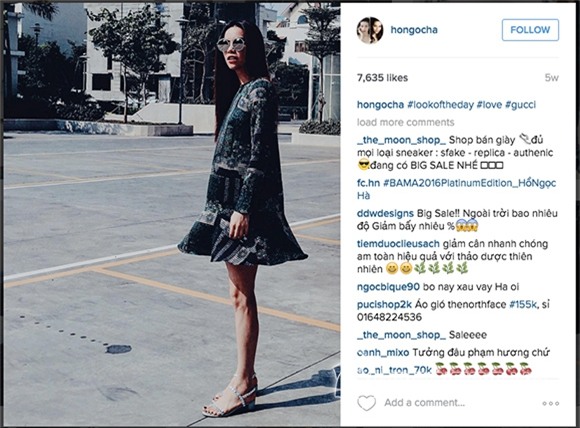Open the three-dot more options menu
Image resolution: width=580 pixels, height=428 pixels.
550,403
